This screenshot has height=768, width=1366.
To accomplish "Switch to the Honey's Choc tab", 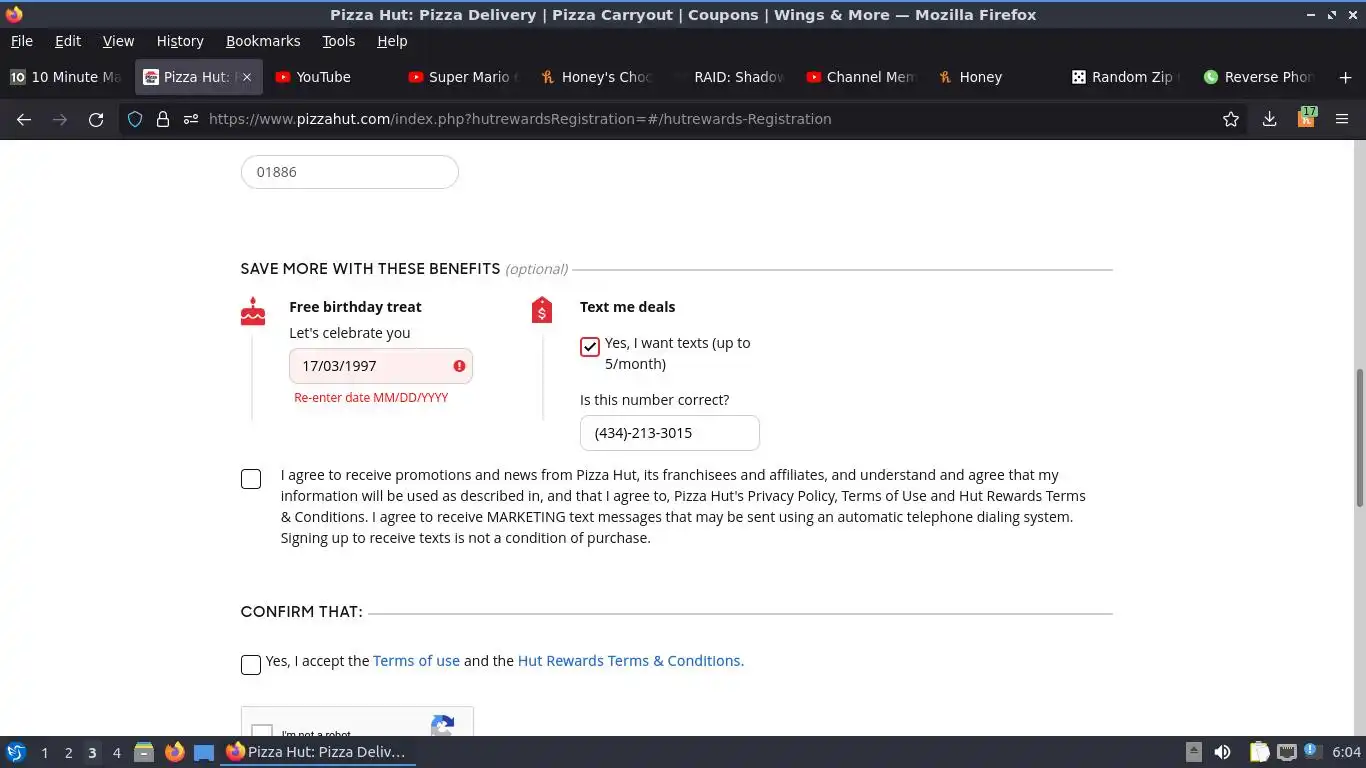I will click(598, 77).
